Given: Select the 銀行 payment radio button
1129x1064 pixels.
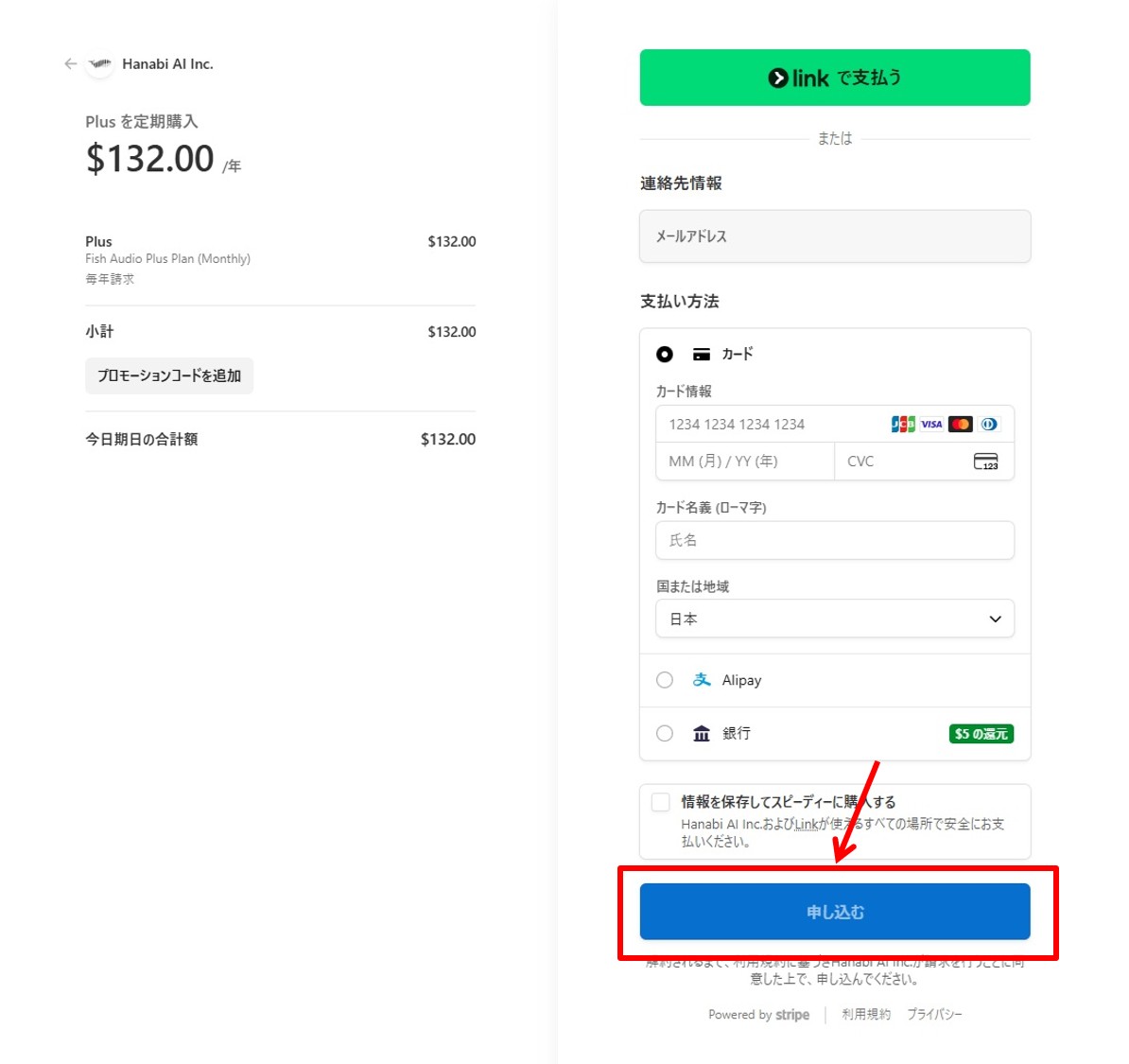Looking at the screenshot, I should click(665, 733).
